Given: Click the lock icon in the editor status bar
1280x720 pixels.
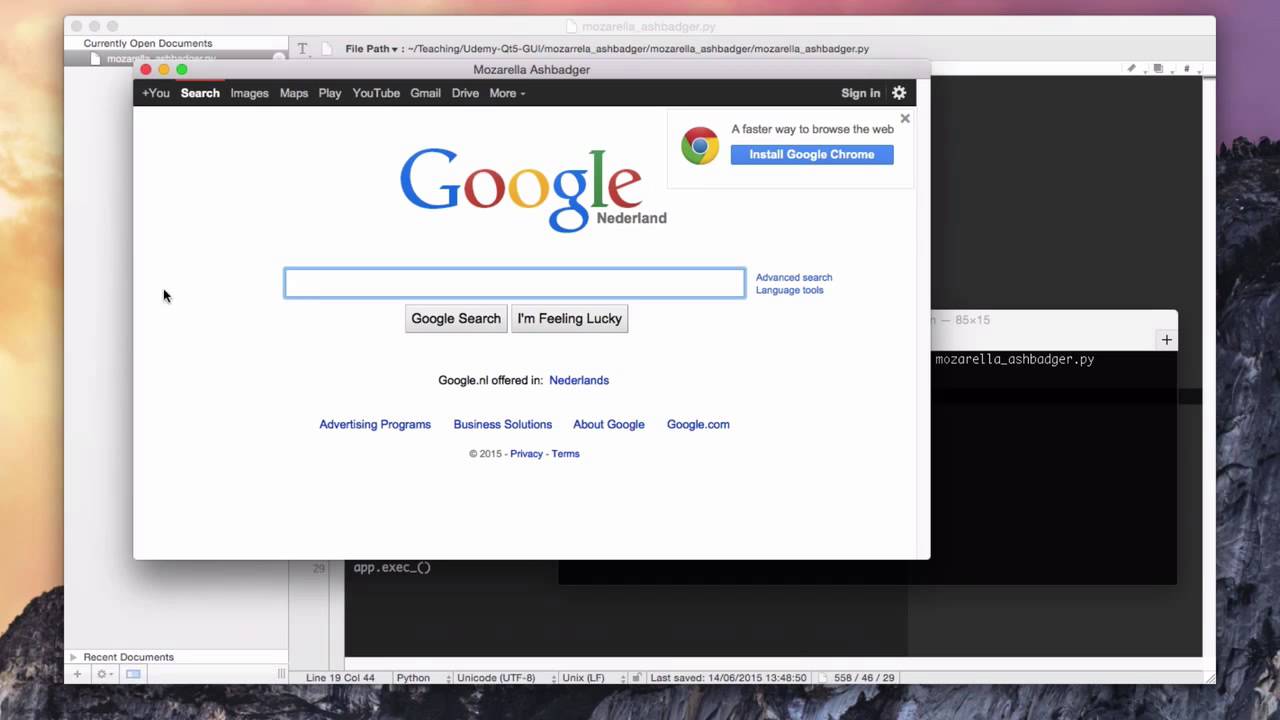Looking at the screenshot, I should (x=636, y=677).
